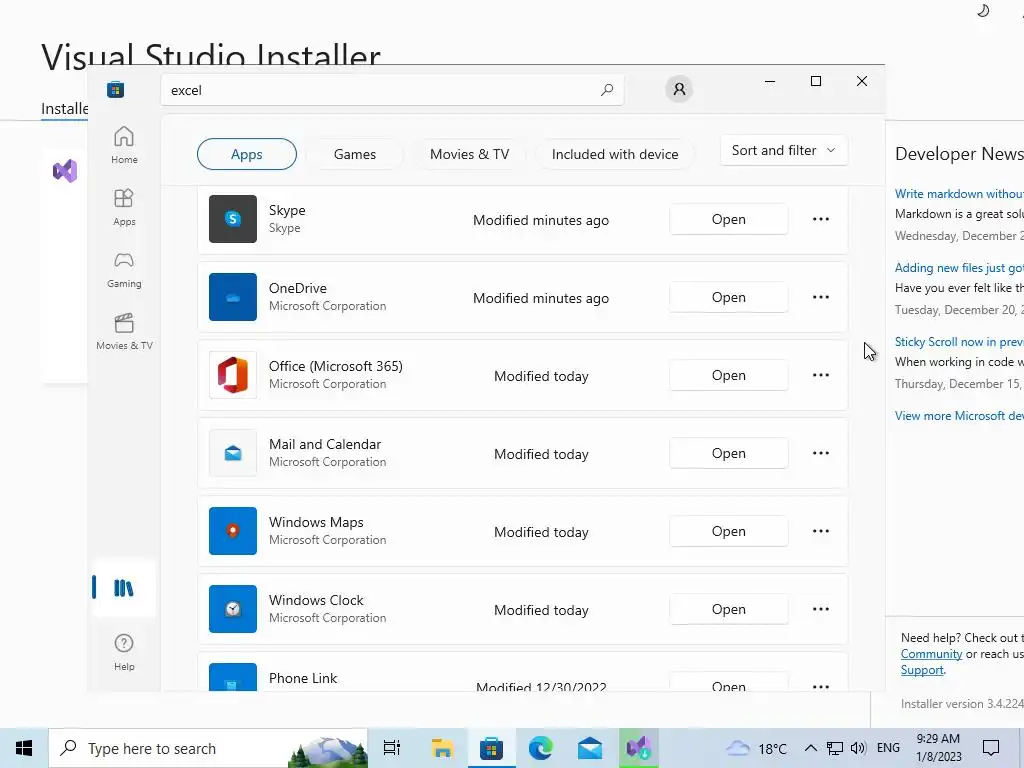Select the Library icon in the sidebar

click(123, 588)
